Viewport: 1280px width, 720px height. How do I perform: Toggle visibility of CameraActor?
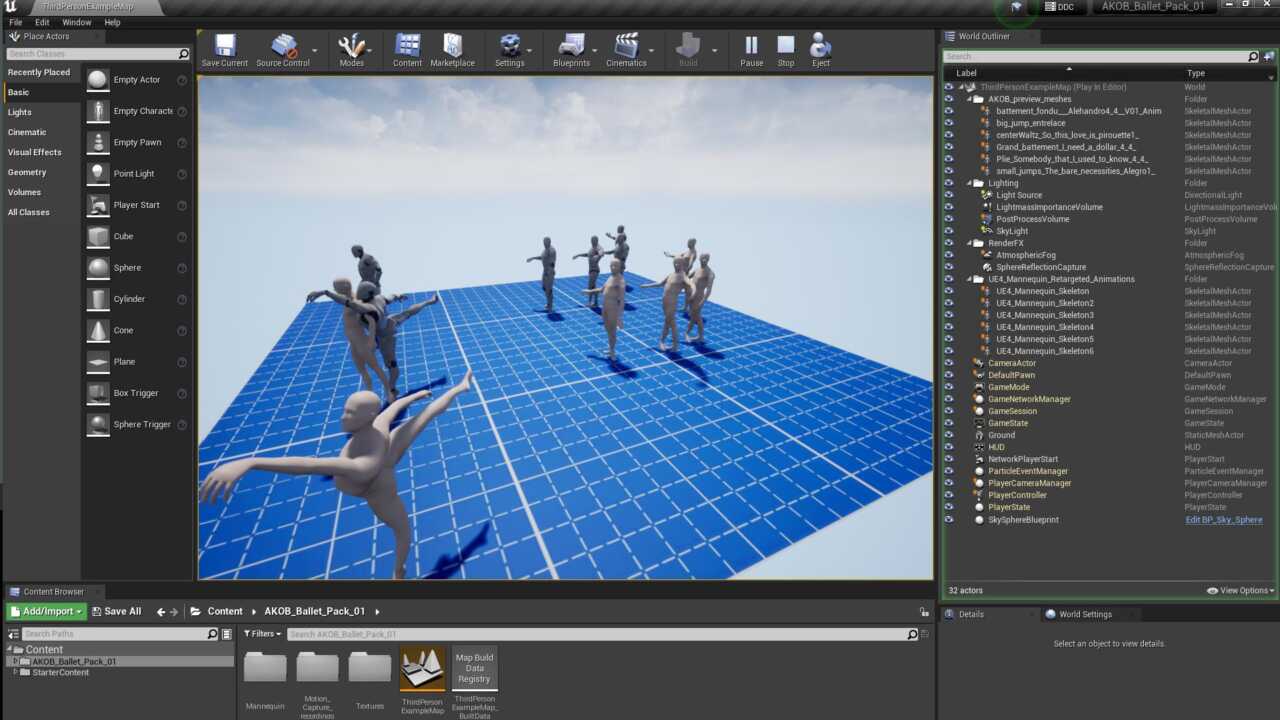(949, 363)
